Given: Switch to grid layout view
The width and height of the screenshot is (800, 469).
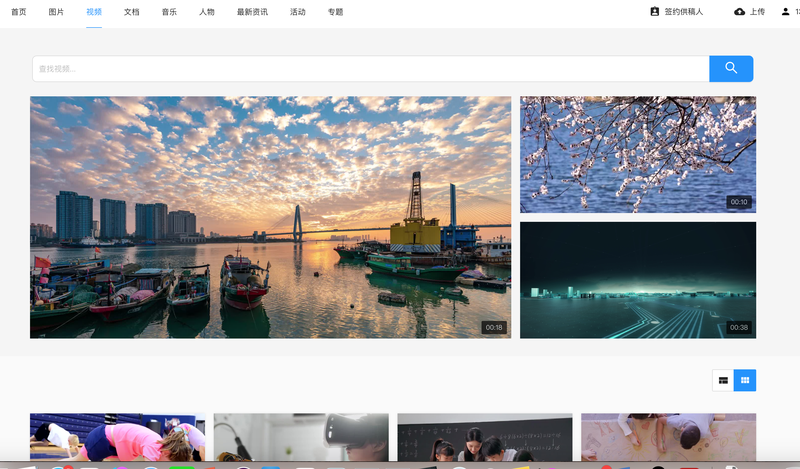Looking at the screenshot, I should coord(745,380).
